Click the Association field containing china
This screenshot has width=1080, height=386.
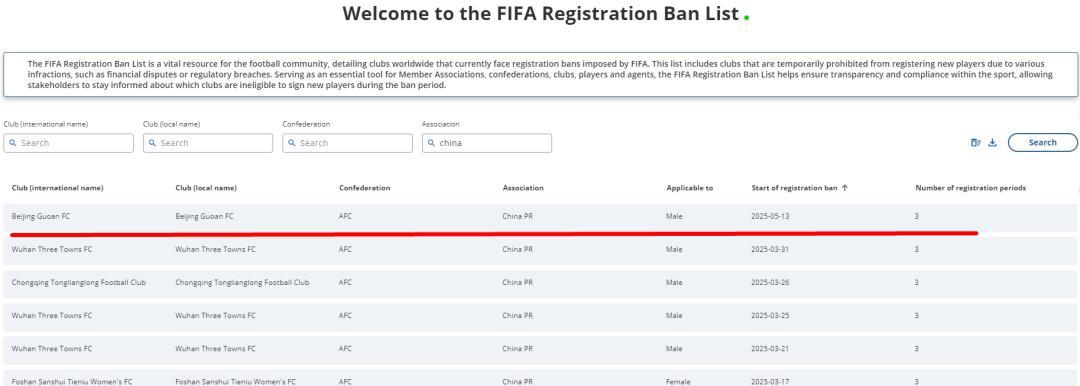487,143
